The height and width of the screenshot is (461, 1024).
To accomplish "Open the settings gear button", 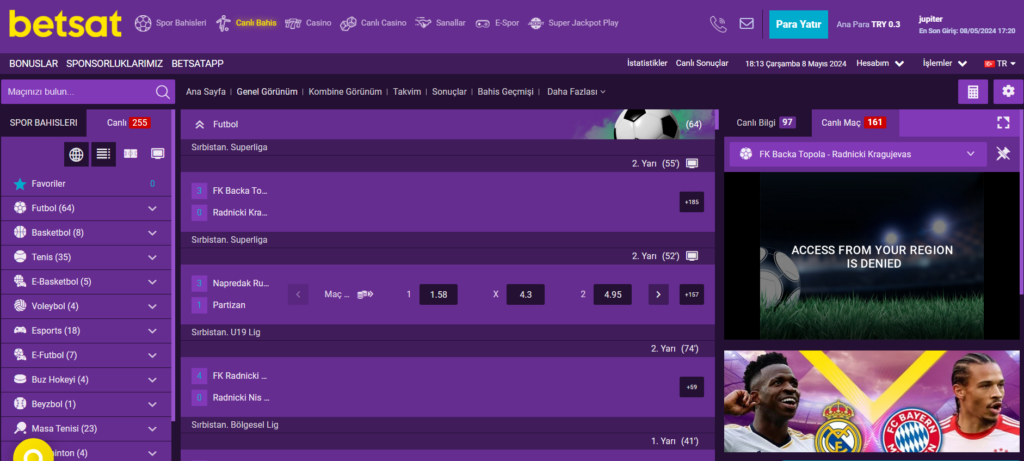I will coord(1008,92).
